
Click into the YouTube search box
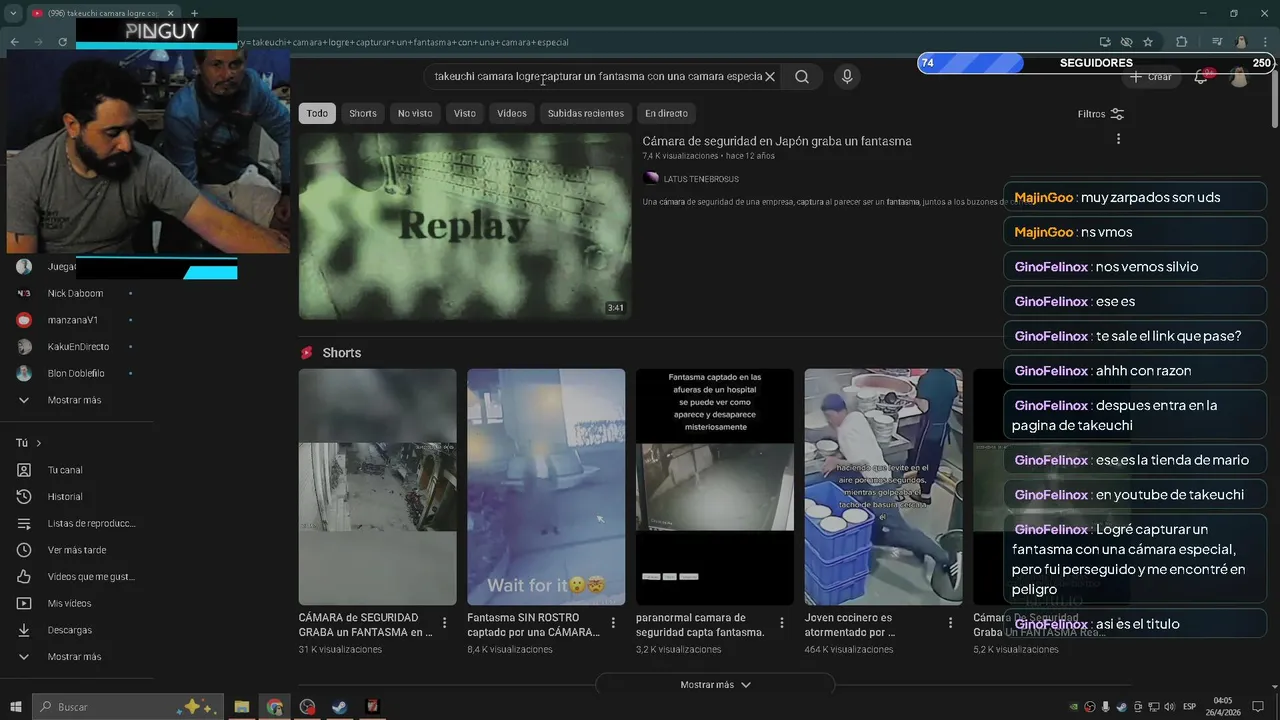pyautogui.click(x=597, y=76)
